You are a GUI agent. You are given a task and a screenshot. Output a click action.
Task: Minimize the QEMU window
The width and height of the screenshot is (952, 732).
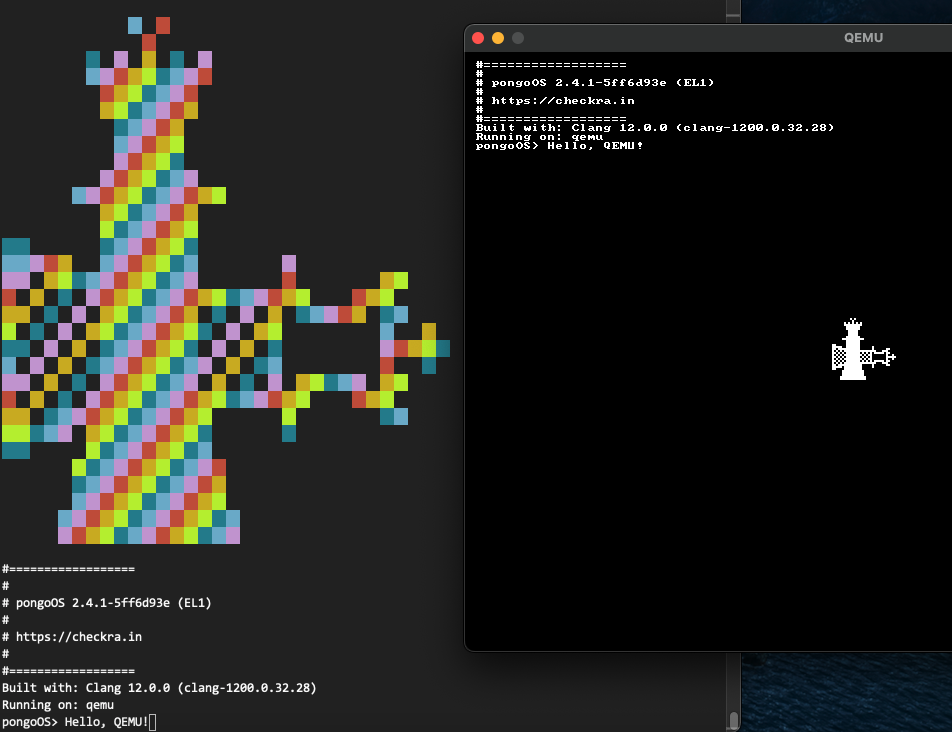click(x=498, y=38)
